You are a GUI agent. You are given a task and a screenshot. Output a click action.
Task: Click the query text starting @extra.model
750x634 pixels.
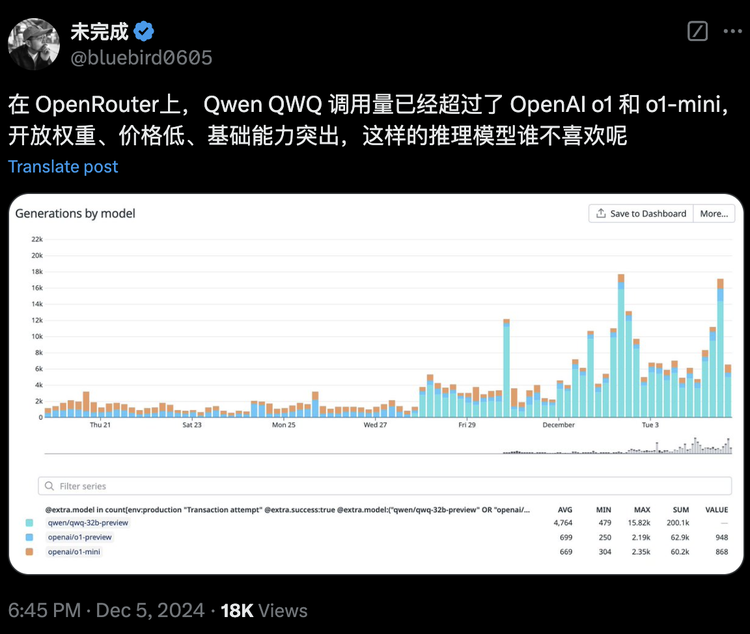coord(287,510)
